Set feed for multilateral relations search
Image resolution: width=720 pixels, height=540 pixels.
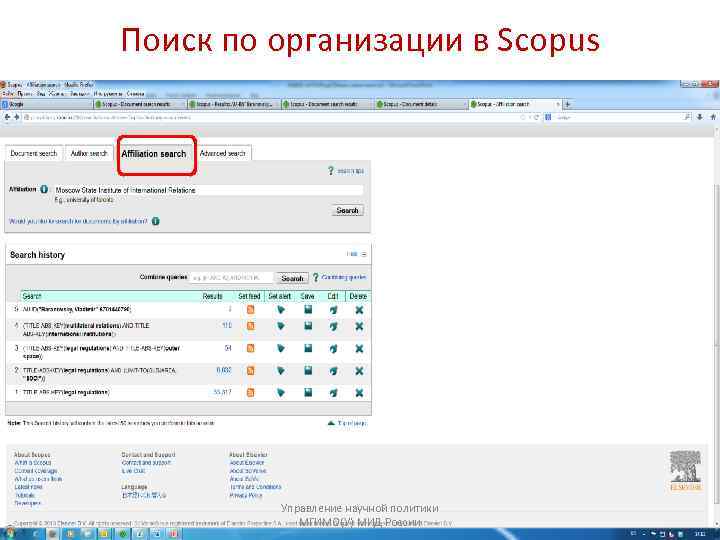[x=250, y=326]
